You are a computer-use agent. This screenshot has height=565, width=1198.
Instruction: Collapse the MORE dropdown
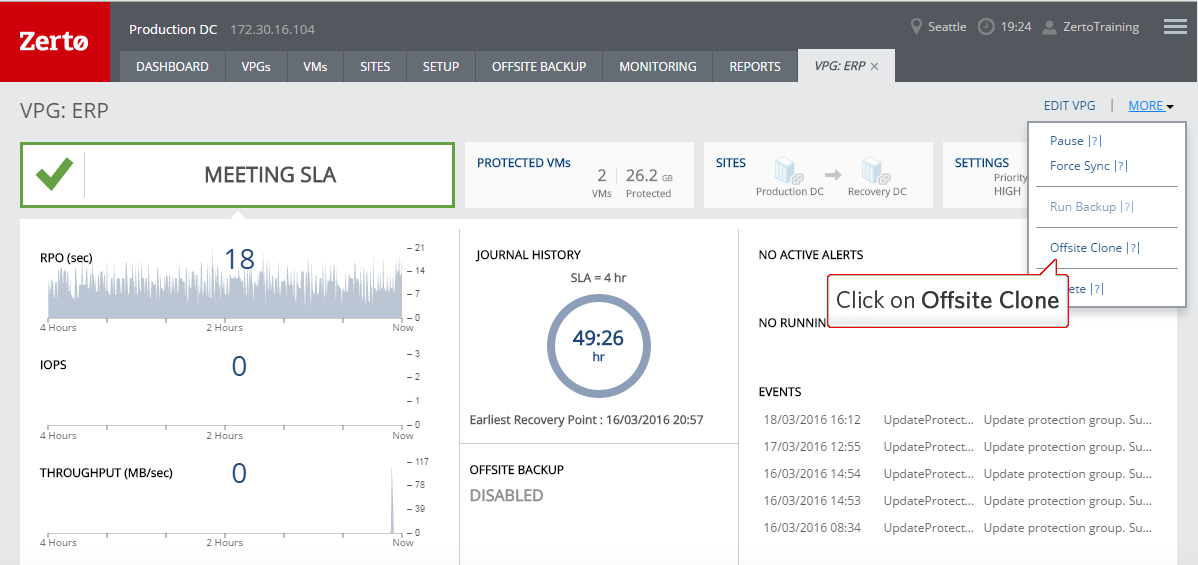coord(1151,106)
